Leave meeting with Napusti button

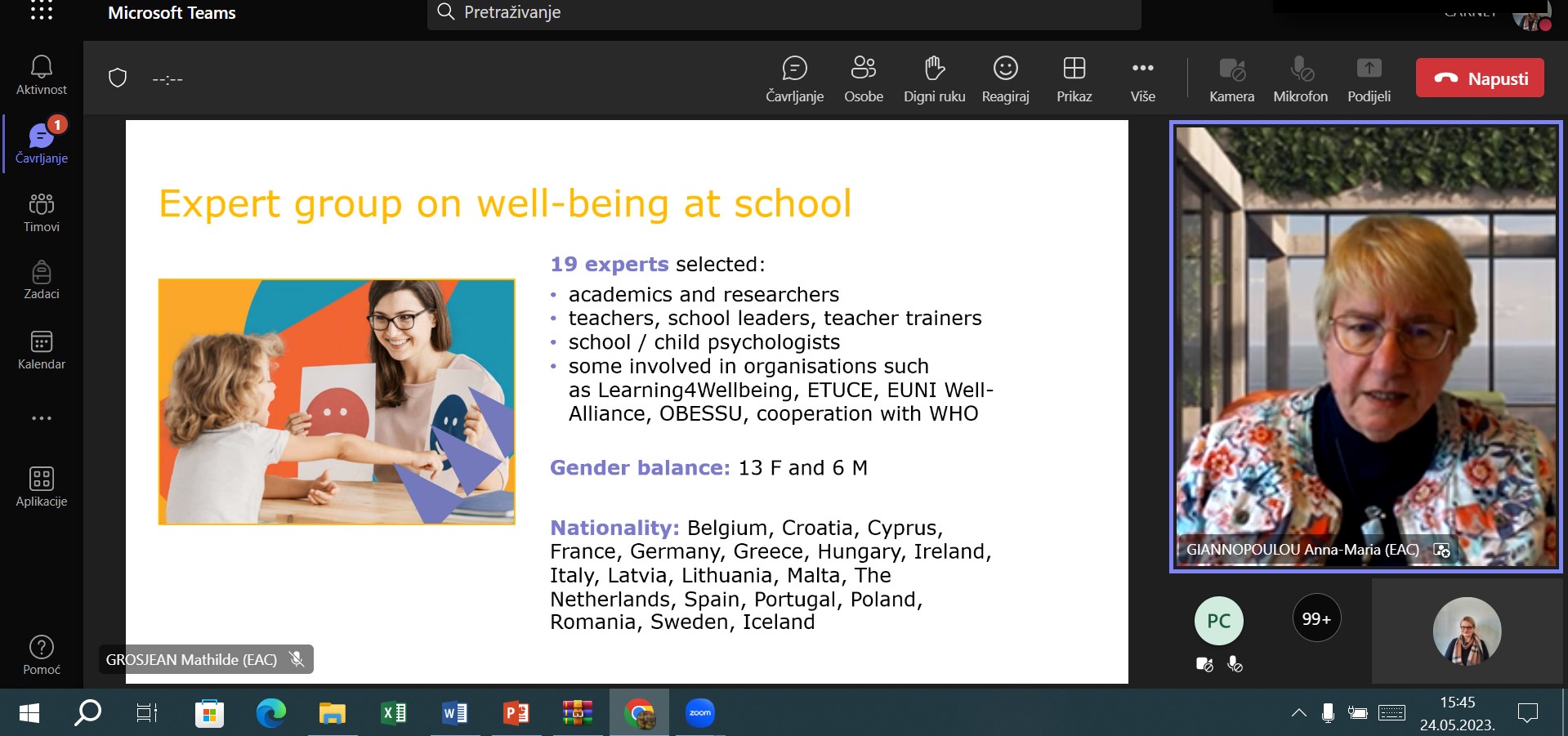coord(1480,78)
